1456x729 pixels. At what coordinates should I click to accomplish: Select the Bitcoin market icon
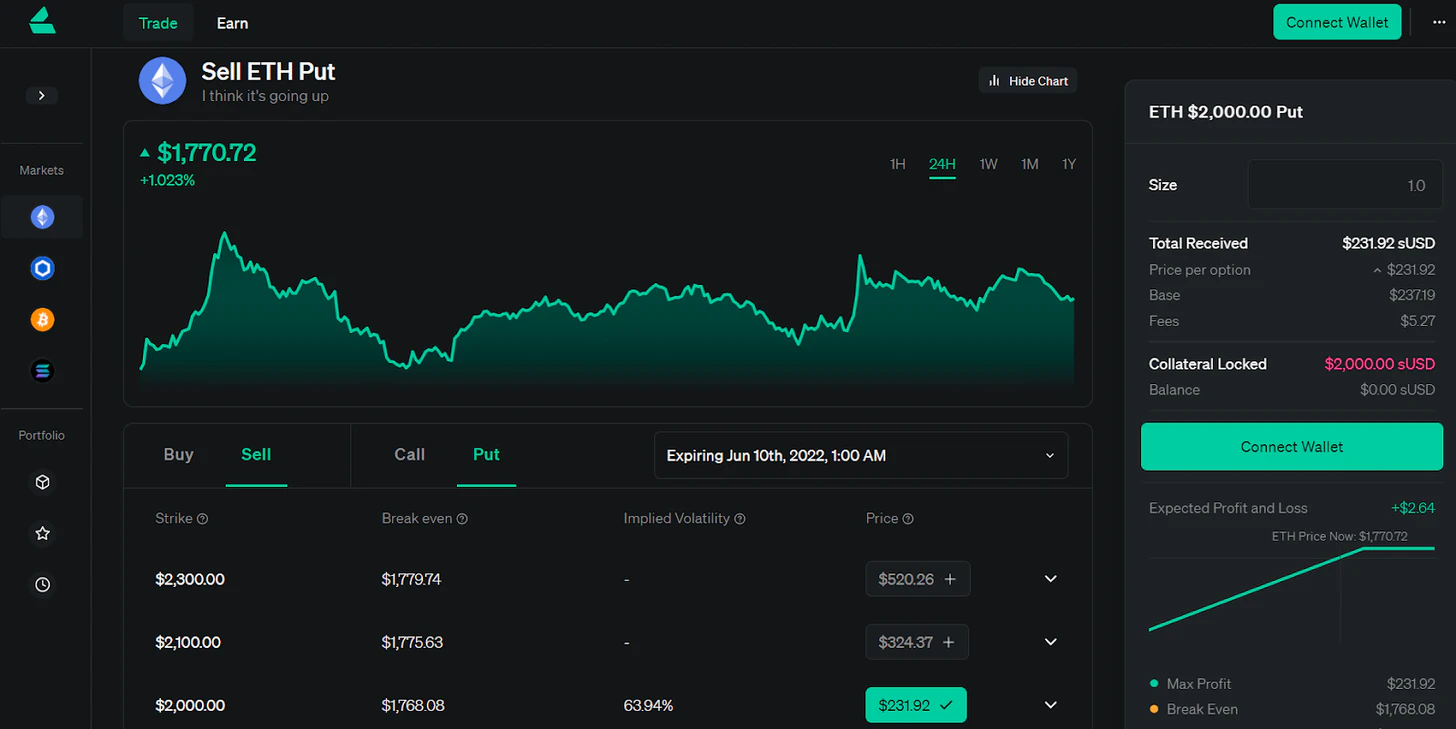(x=42, y=320)
